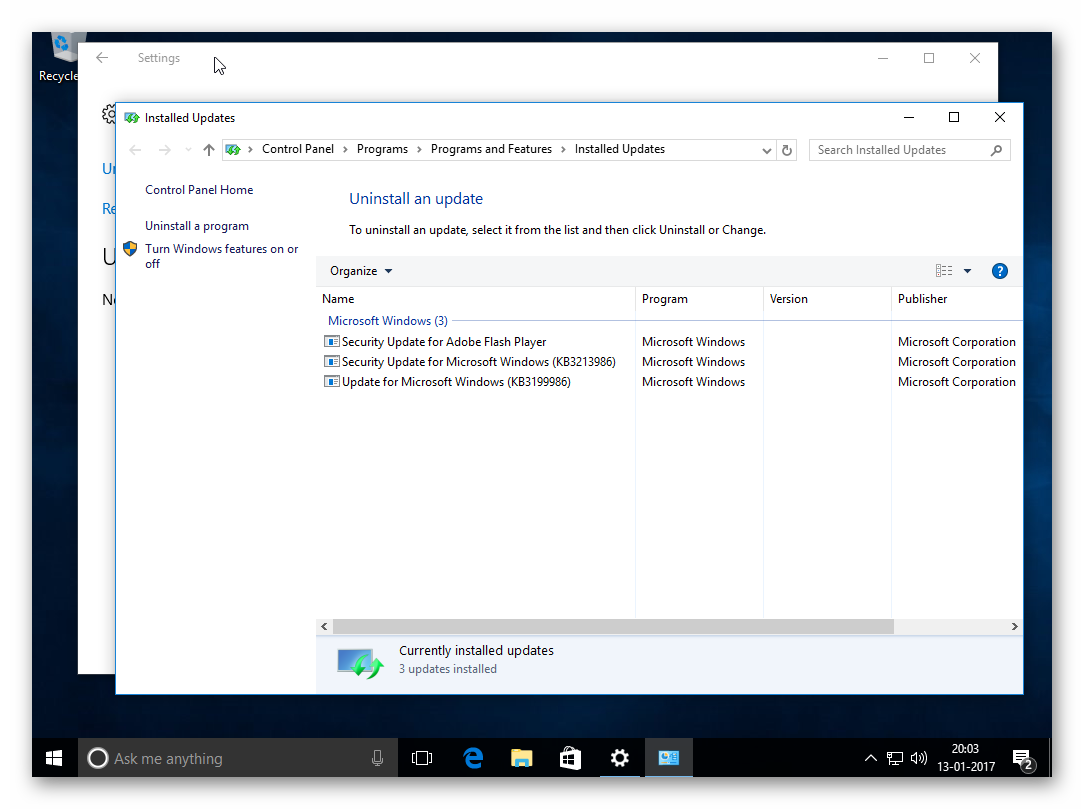
Task: Show hidden tray icons chevron
Action: (x=871, y=759)
